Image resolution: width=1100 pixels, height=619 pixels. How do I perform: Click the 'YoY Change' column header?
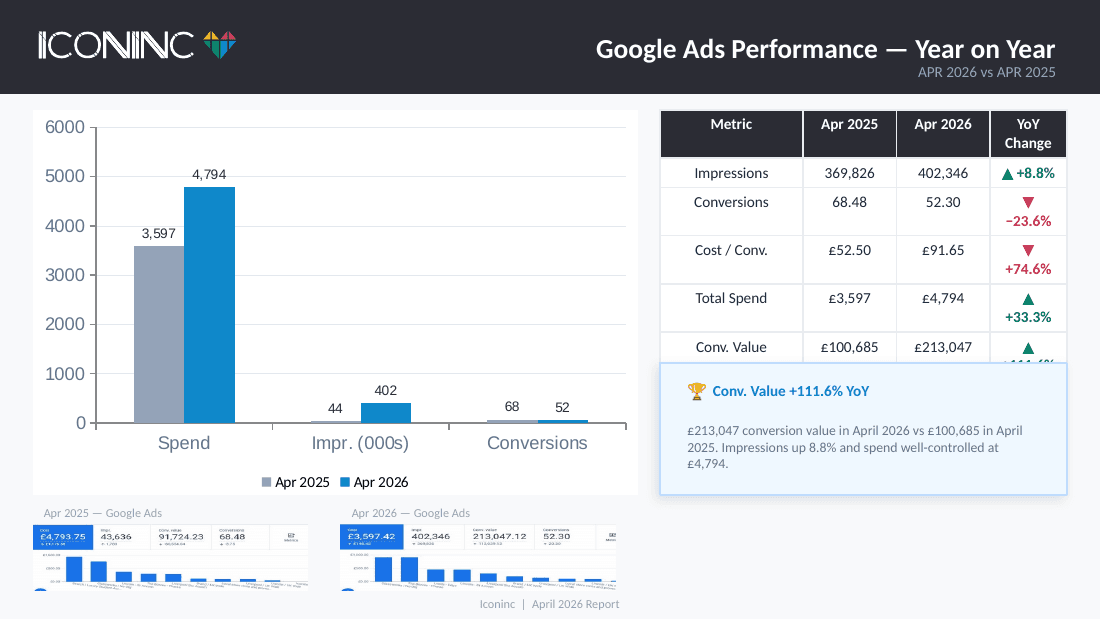pyautogui.click(x=1028, y=133)
